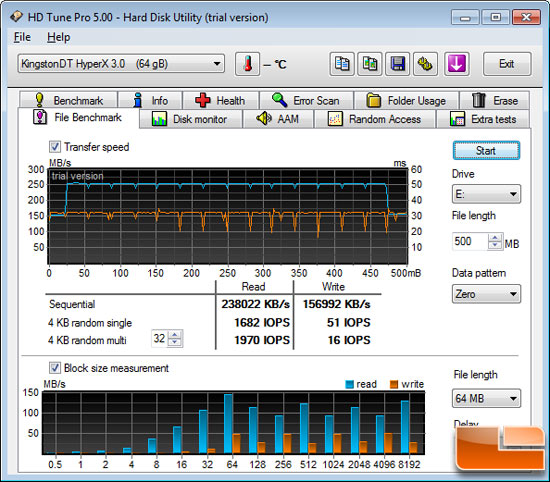Viewport: 550px width, 482px height.
Task: Decrease the file length 500 MB spinner
Action: click(x=495, y=245)
